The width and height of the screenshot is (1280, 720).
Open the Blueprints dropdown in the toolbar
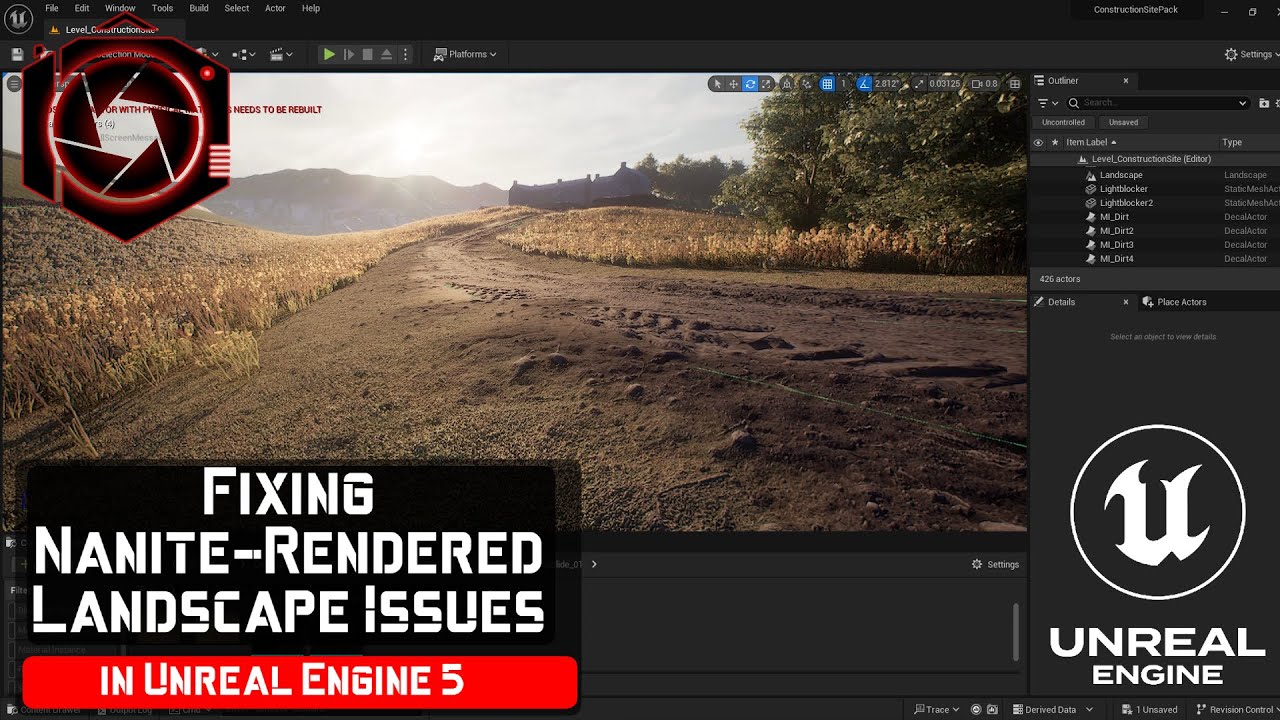pos(243,54)
